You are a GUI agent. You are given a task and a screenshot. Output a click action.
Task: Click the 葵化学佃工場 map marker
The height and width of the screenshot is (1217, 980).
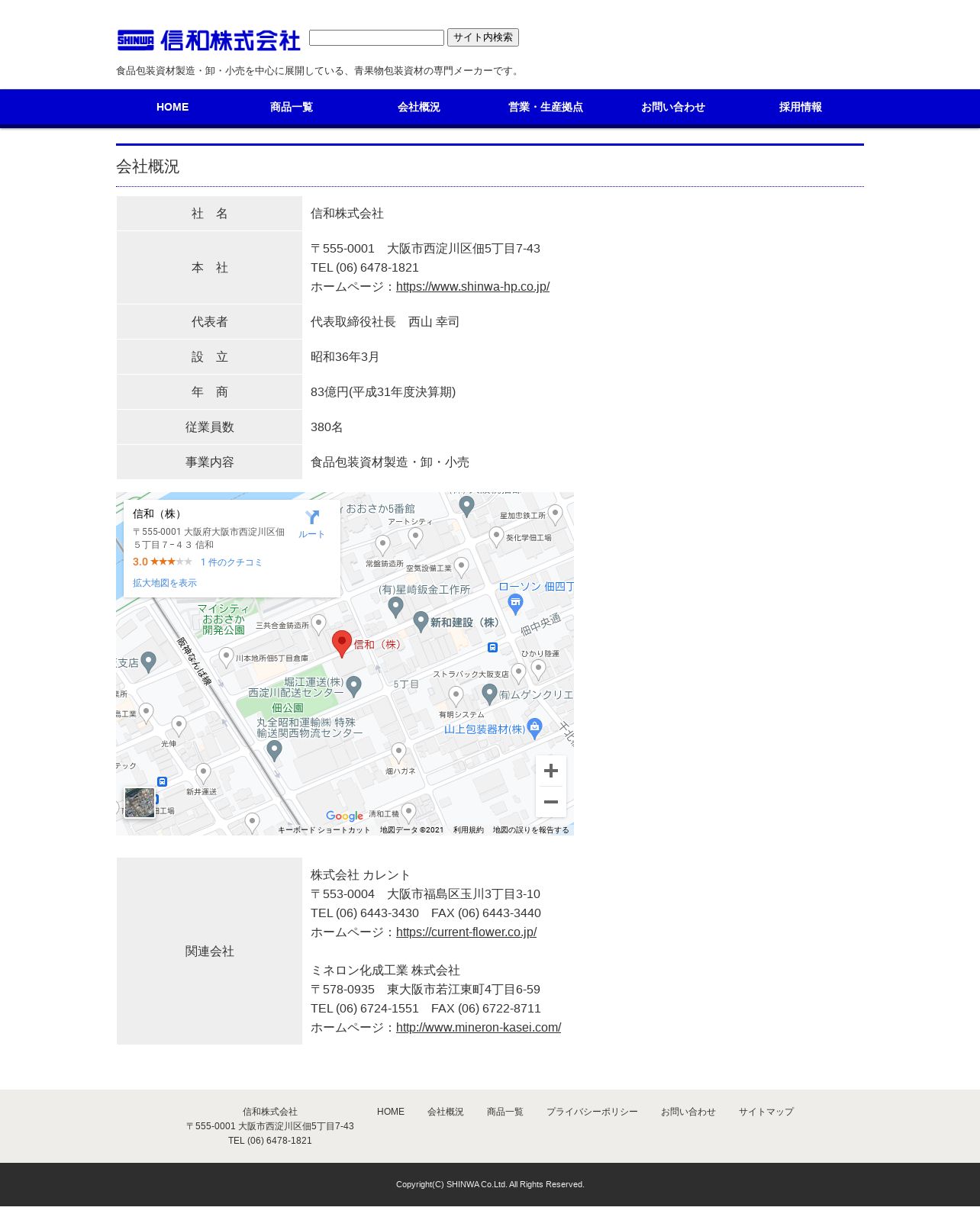(x=496, y=536)
